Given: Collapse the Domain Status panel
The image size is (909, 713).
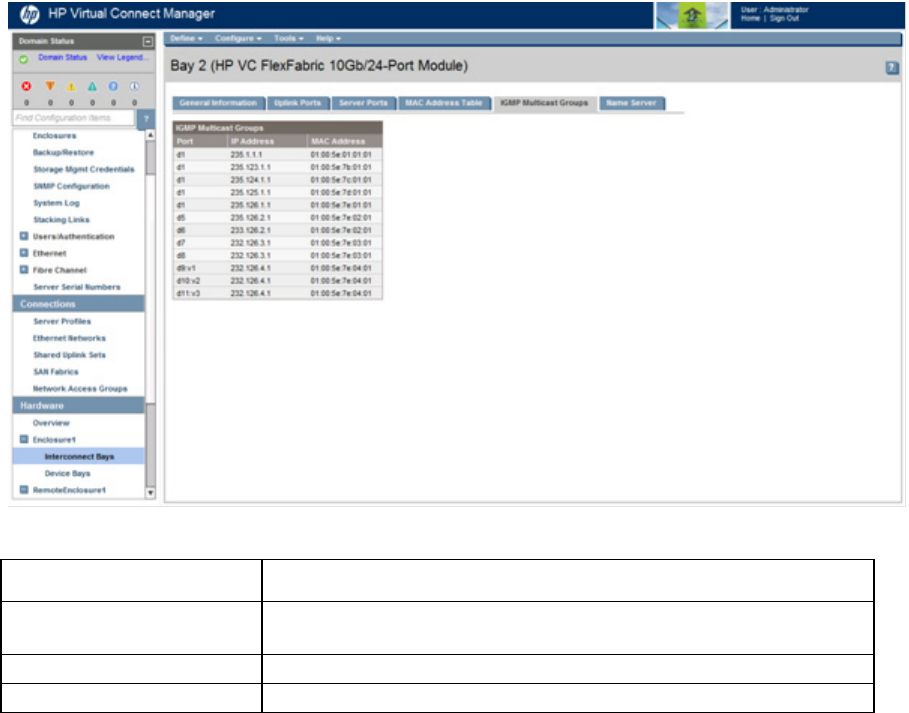Looking at the screenshot, I should click(x=148, y=42).
